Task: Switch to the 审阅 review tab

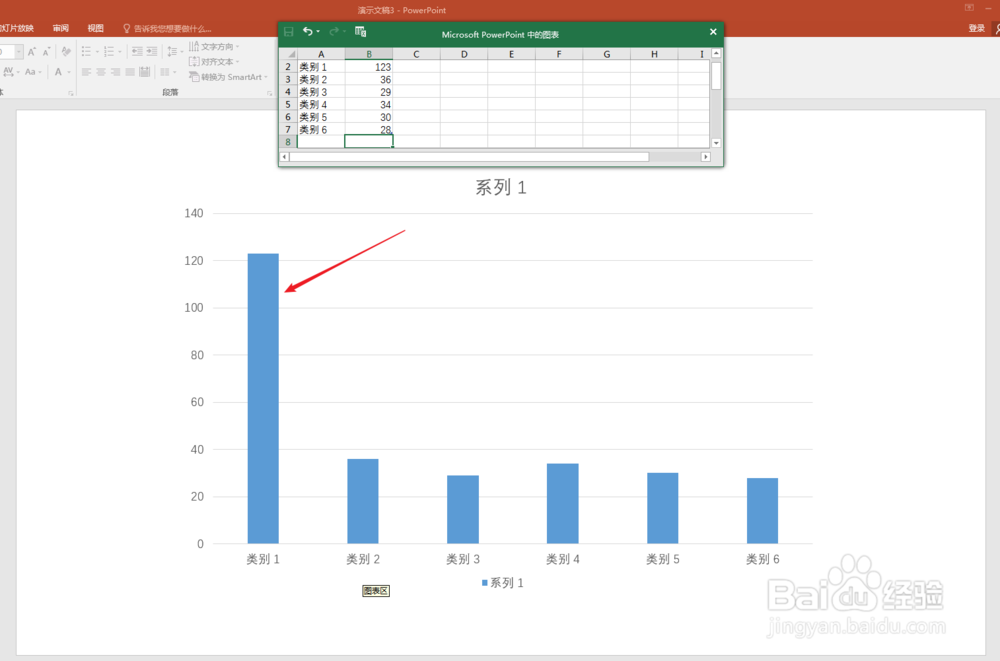Action: click(x=61, y=28)
